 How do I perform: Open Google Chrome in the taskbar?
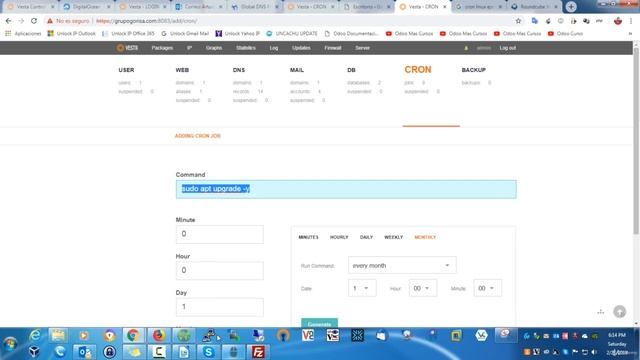point(133,336)
